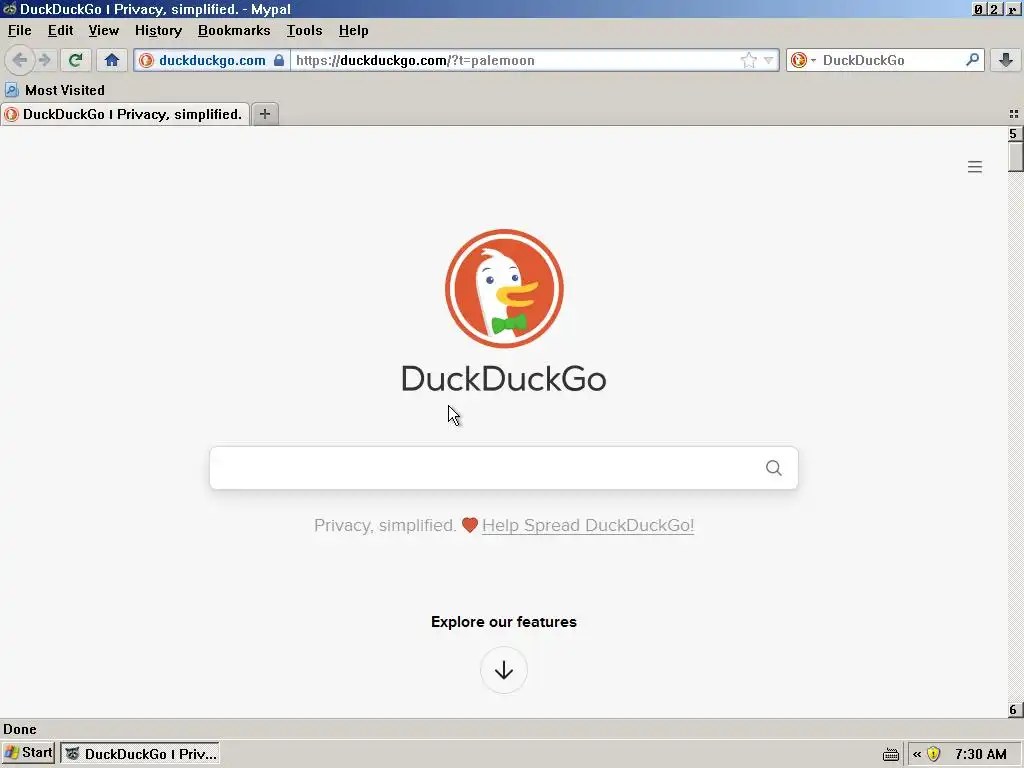This screenshot has width=1024, height=768.
Task: Open the List all tabs button
Action: [x=1014, y=114]
